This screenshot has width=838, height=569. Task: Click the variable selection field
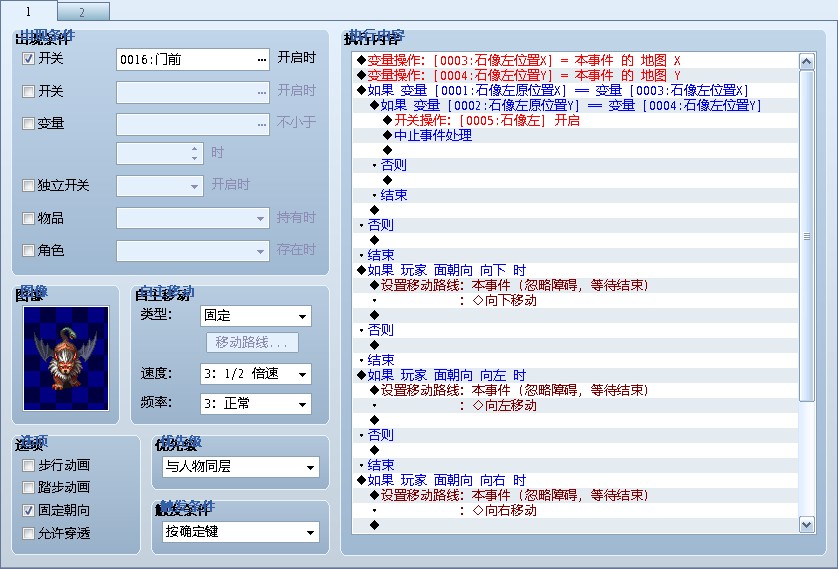pos(192,124)
